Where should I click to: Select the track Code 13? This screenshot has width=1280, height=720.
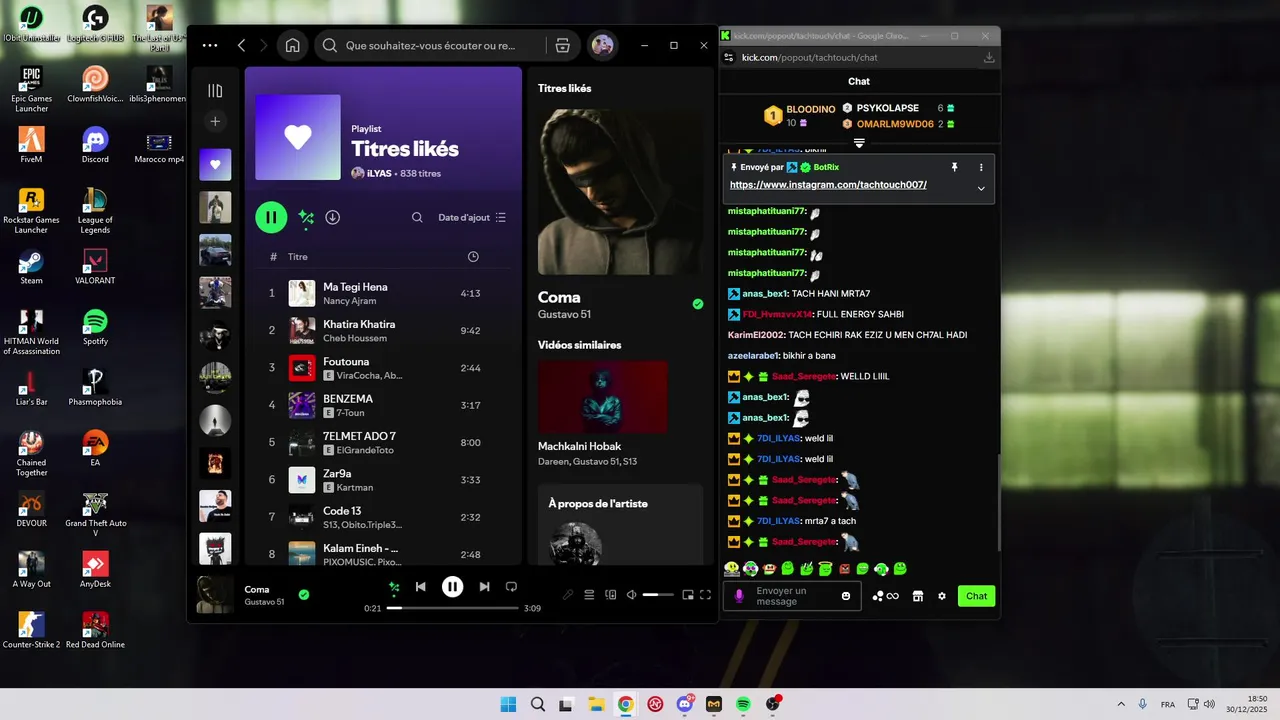tap(383, 517)
